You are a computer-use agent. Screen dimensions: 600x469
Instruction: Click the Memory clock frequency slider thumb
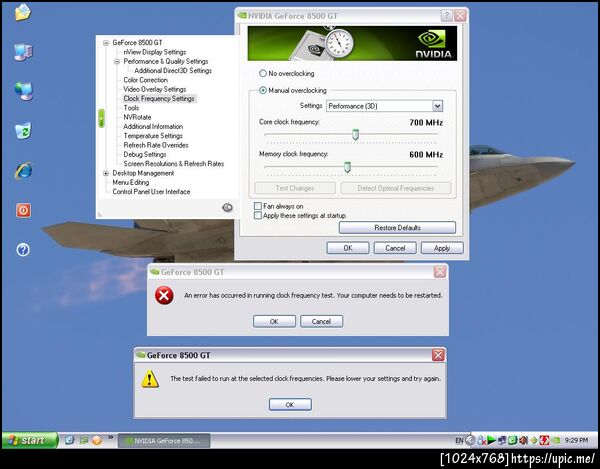347,167
